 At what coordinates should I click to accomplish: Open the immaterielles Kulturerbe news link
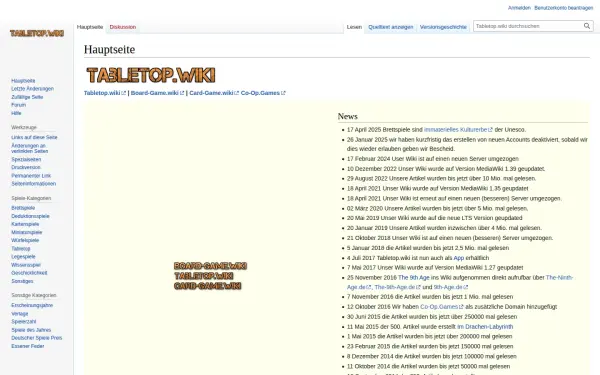pos(458,130)
